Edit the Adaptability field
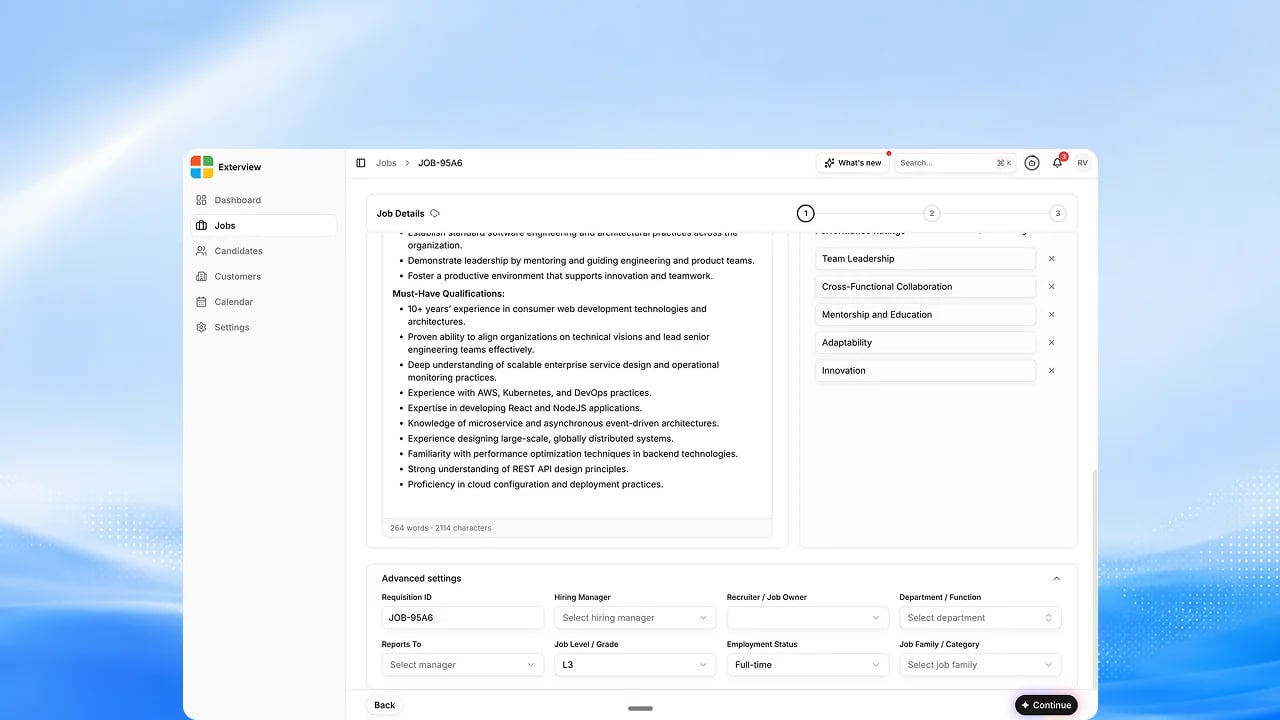Screen dimensions: 1280x720 [925, 343]
